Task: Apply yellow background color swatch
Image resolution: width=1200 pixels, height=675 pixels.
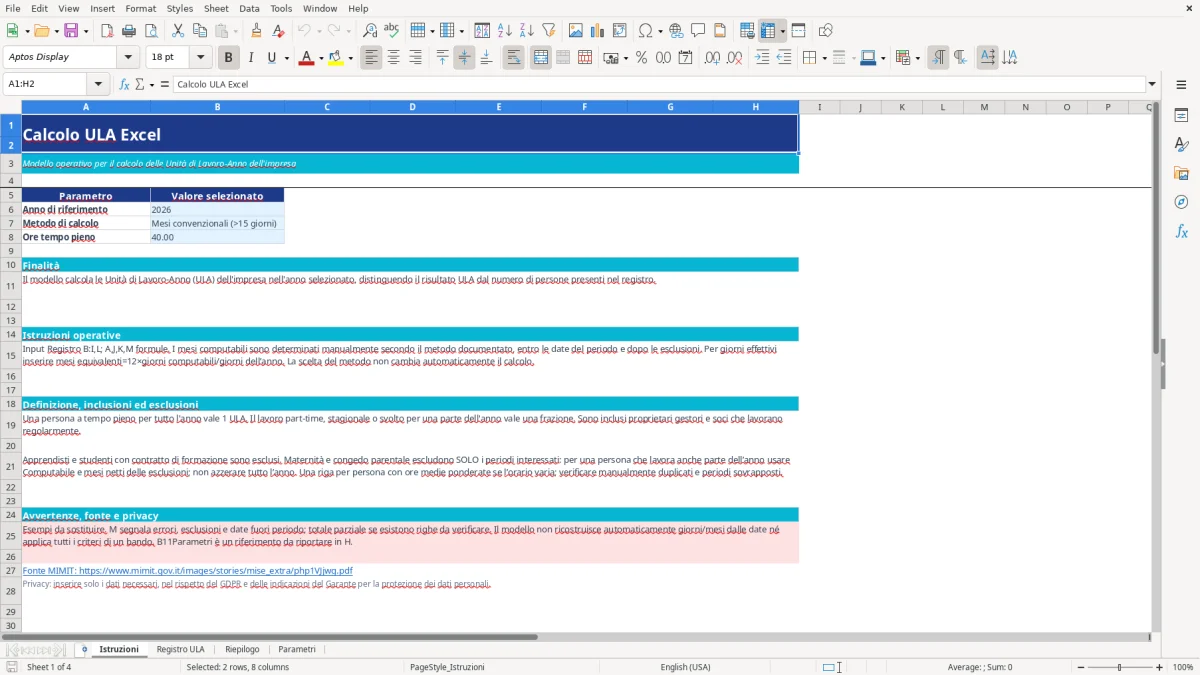Action: [336, 58]
